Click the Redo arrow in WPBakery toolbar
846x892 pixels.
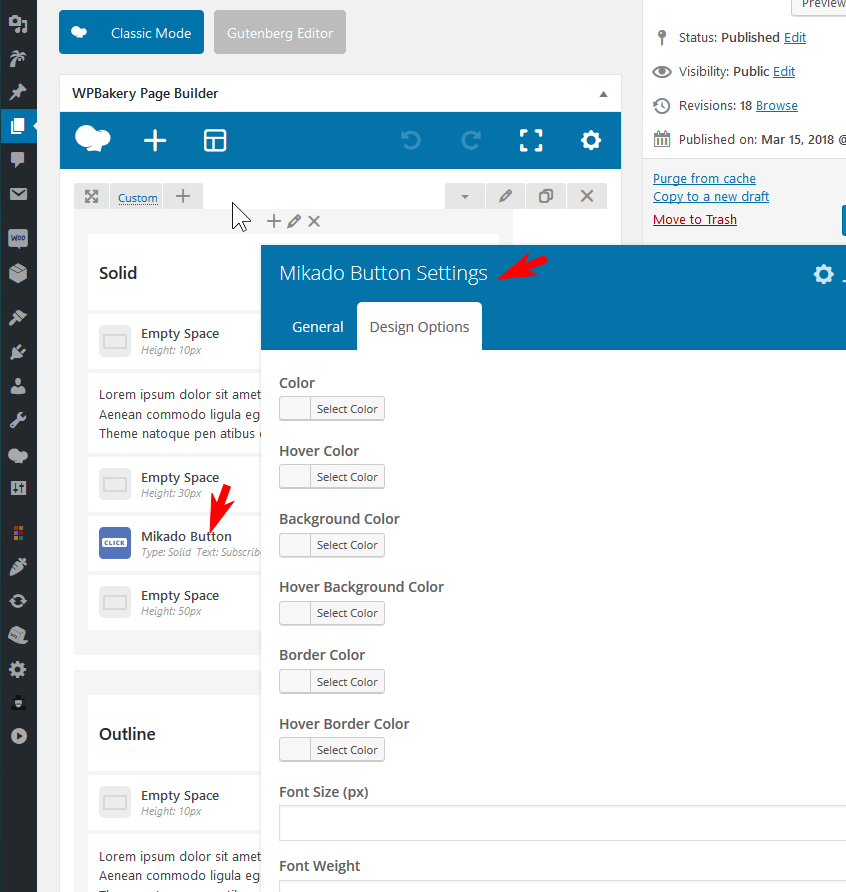471,140
